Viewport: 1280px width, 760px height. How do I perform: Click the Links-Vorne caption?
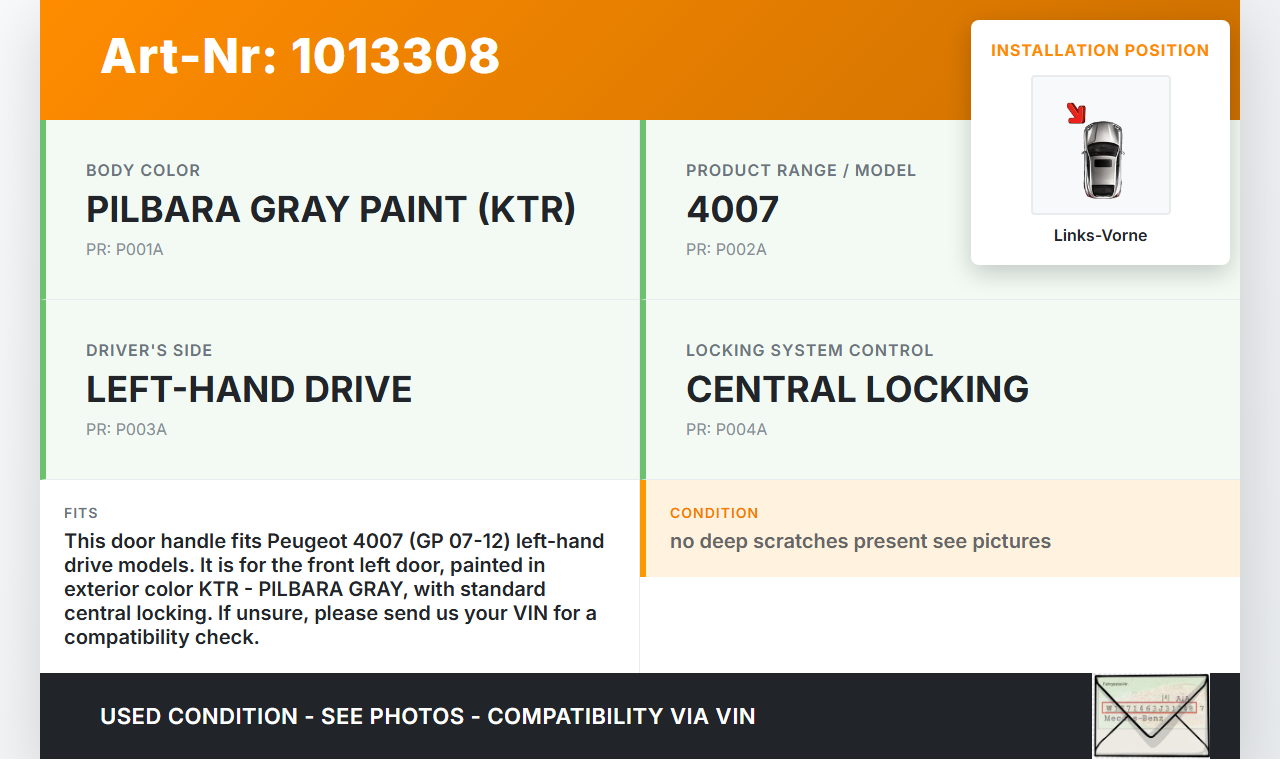point(1100,236)
